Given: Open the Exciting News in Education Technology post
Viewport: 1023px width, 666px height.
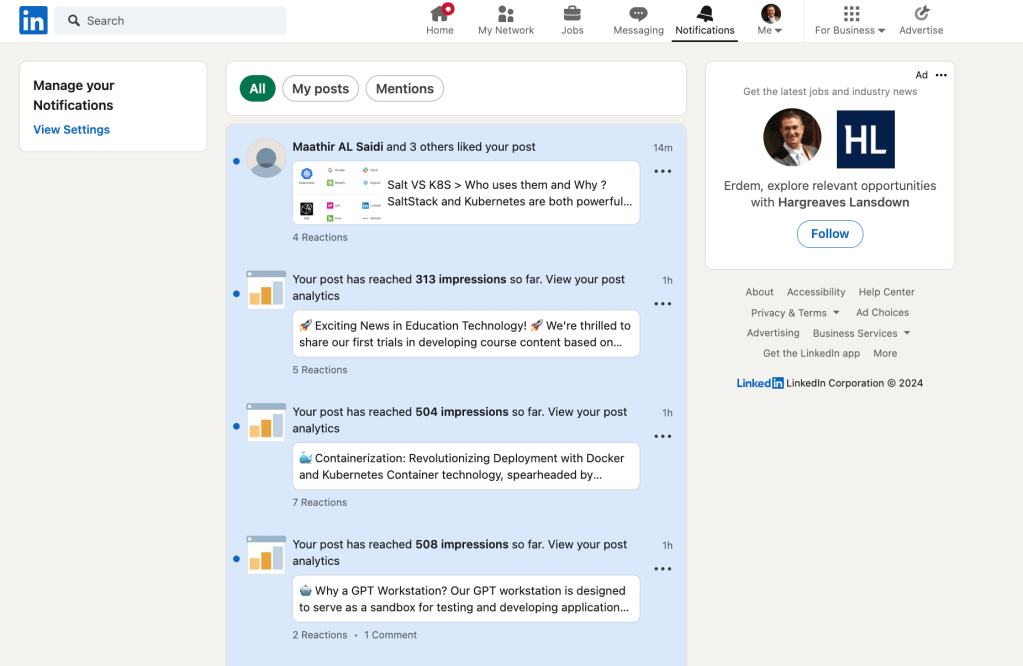Looking at the screenshot, I should [x=466, y=334].
